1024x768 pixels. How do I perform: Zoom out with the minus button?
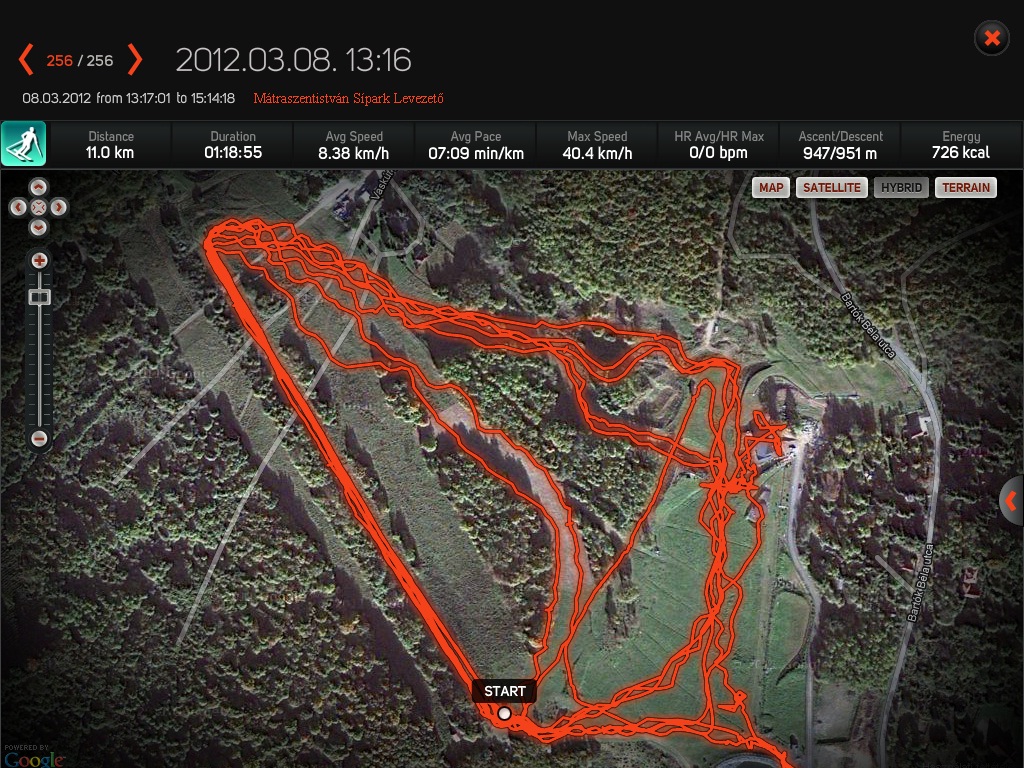(x=39, y=438)
